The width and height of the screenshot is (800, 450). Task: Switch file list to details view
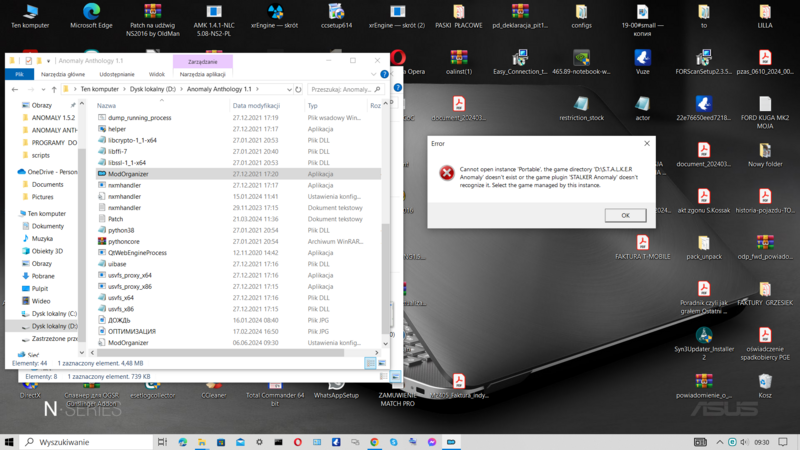point(369,364)
